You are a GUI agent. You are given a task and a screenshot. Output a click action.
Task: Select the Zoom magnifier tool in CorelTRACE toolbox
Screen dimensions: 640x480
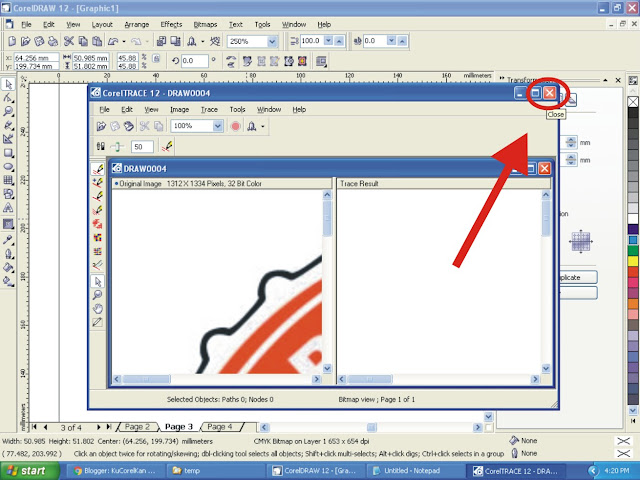pyautogui.click(x=98, y=295)
